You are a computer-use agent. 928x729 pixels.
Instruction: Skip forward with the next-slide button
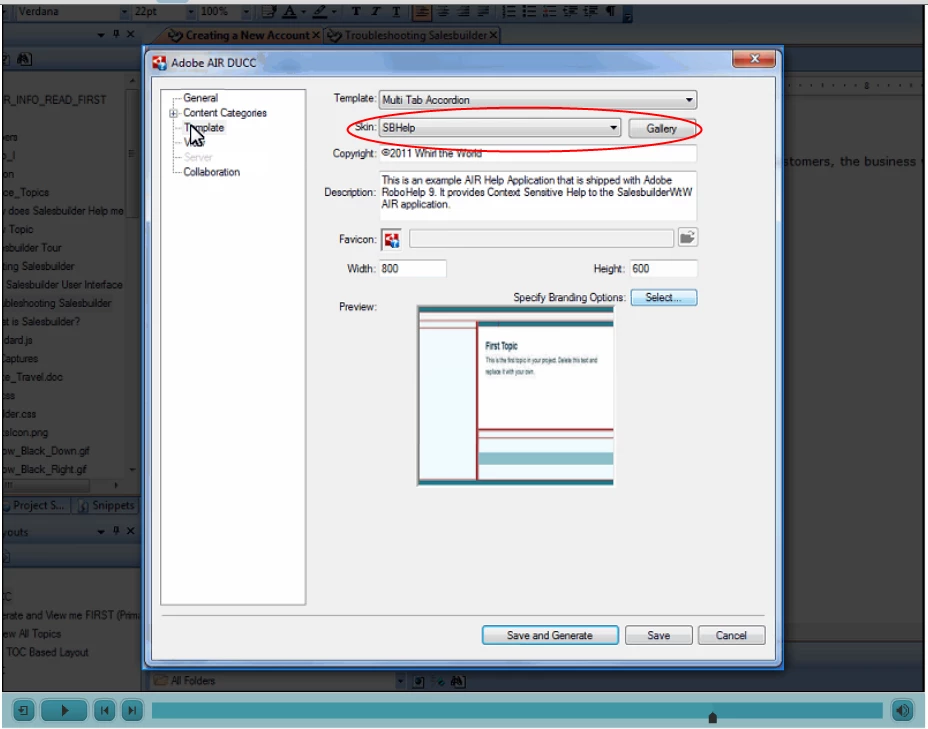[132, 710]
